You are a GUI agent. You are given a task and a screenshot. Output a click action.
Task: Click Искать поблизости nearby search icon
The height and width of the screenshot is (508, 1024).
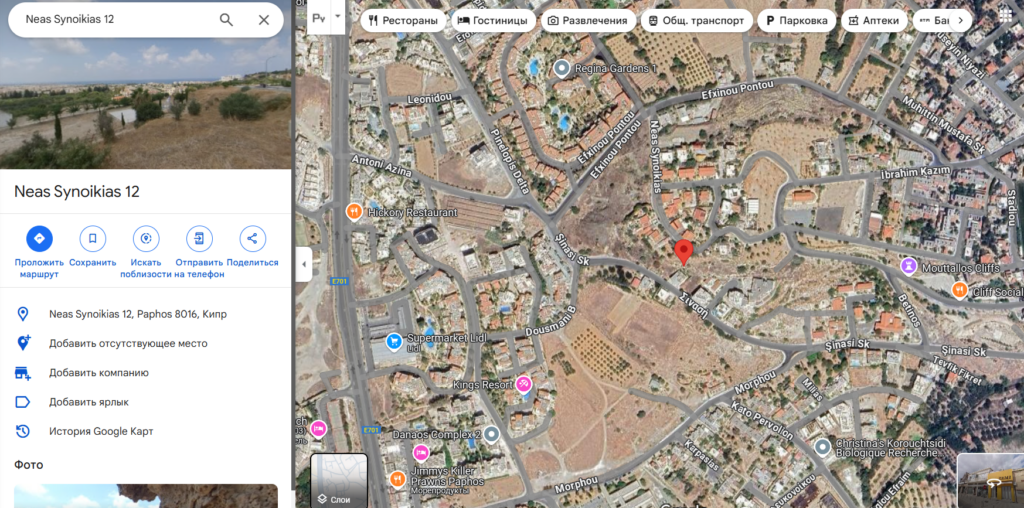pos(146,239)
